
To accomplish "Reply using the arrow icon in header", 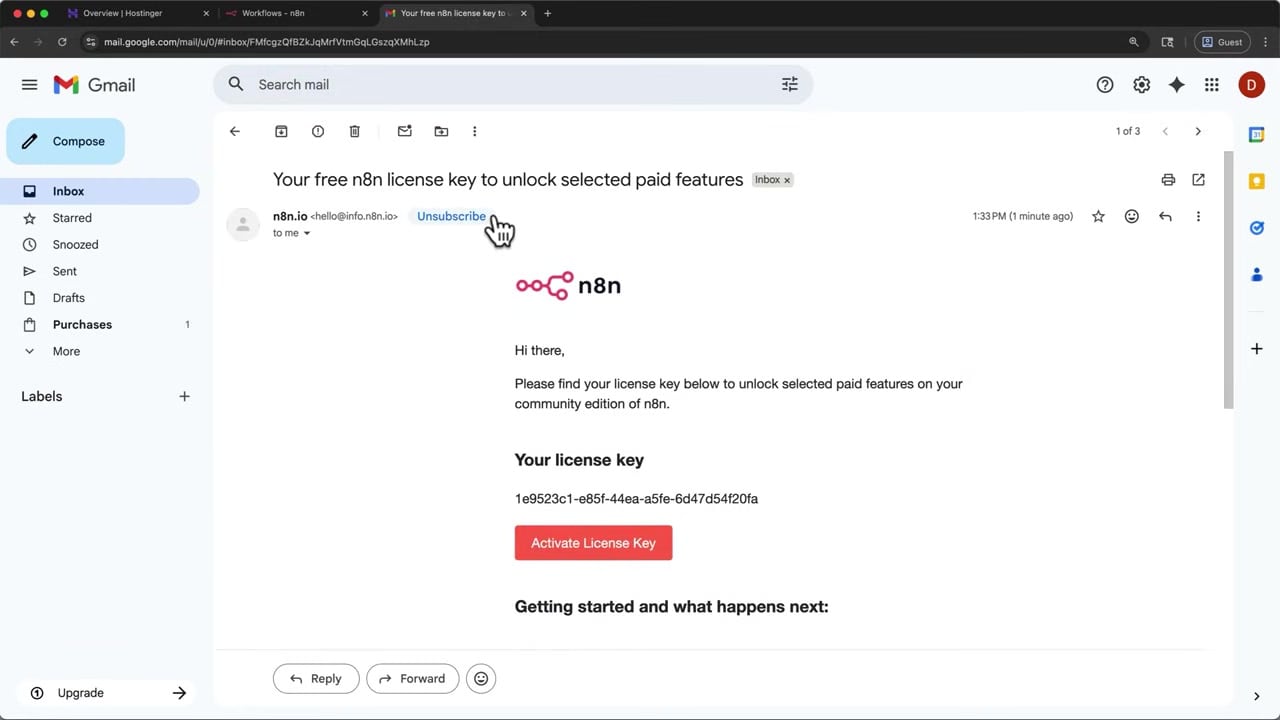I will [1165, 216].
